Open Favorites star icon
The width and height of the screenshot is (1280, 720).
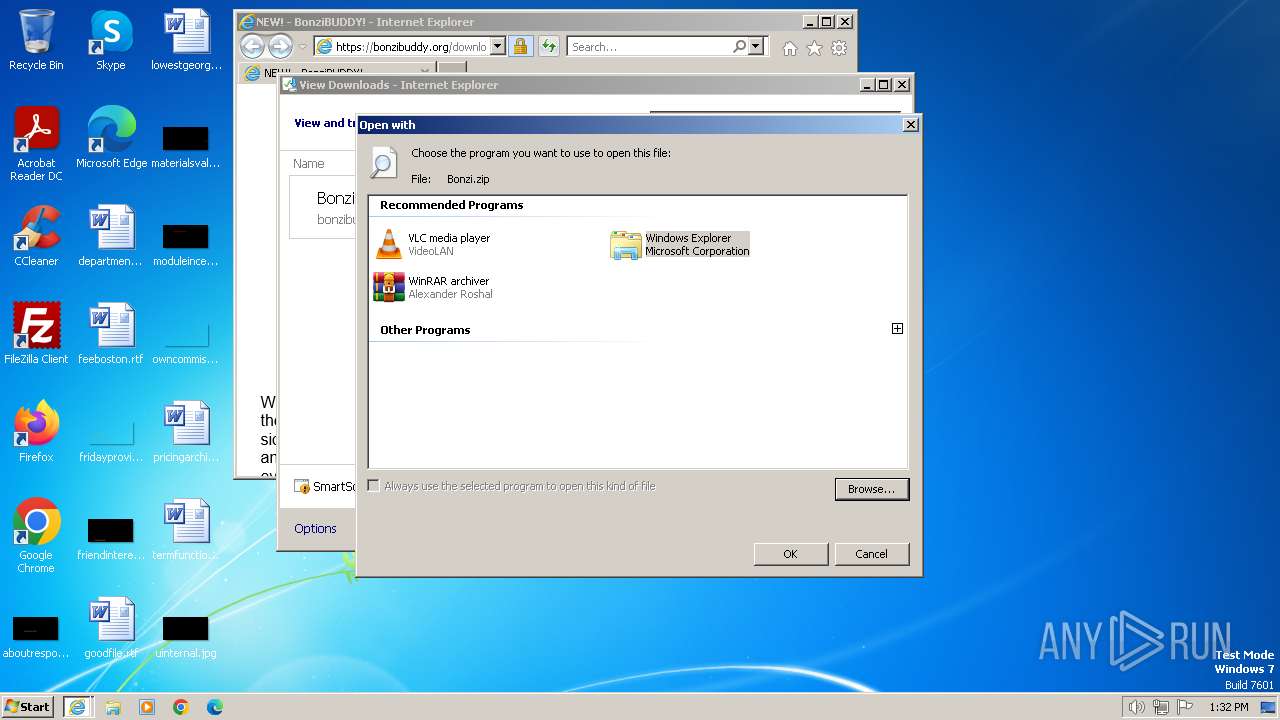pos(814,48)
